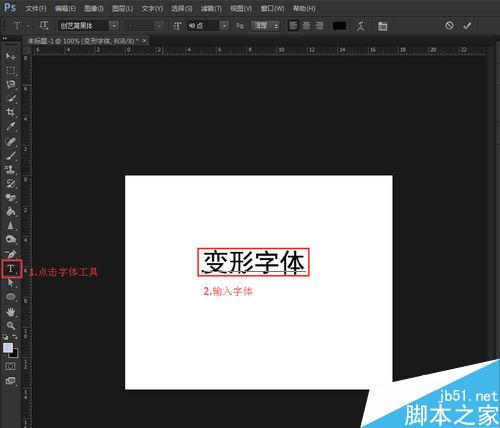Select the Hand tool

coord(10,311)
